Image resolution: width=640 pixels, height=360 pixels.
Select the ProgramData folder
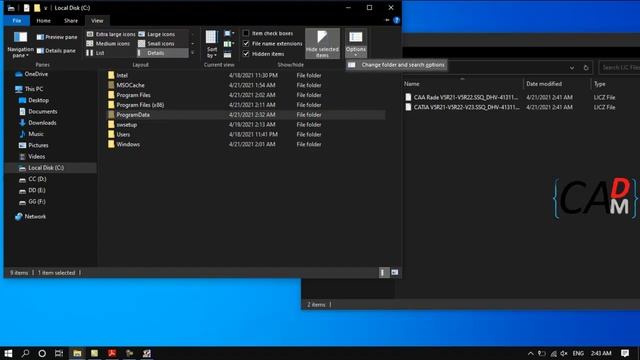coord(247,115)
